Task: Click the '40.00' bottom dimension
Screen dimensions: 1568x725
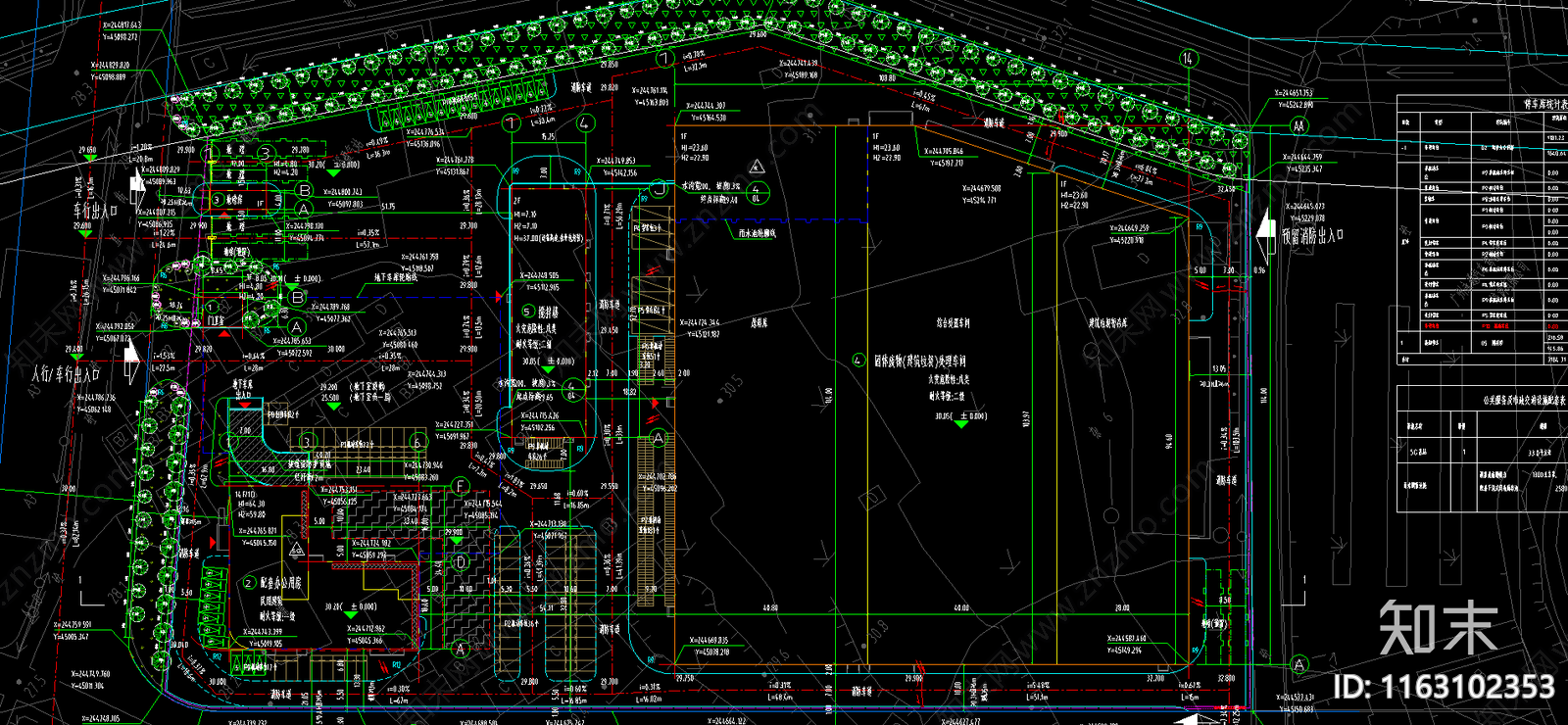Action: tap(961, 607)
